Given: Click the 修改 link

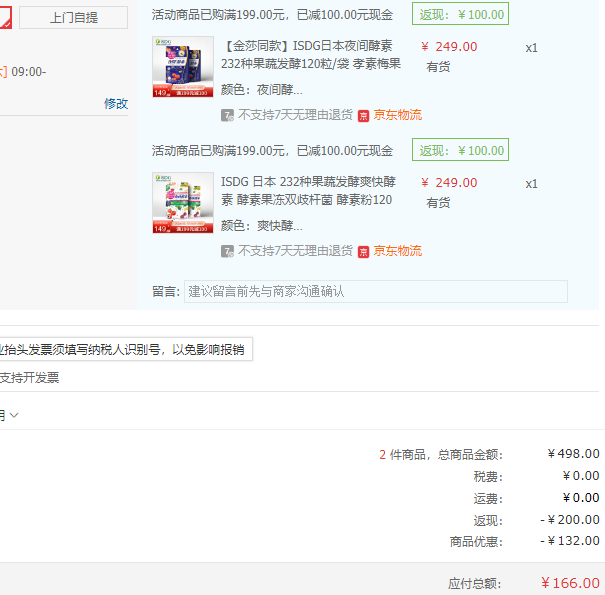Looking at the screenshot, I should (116, 103).
